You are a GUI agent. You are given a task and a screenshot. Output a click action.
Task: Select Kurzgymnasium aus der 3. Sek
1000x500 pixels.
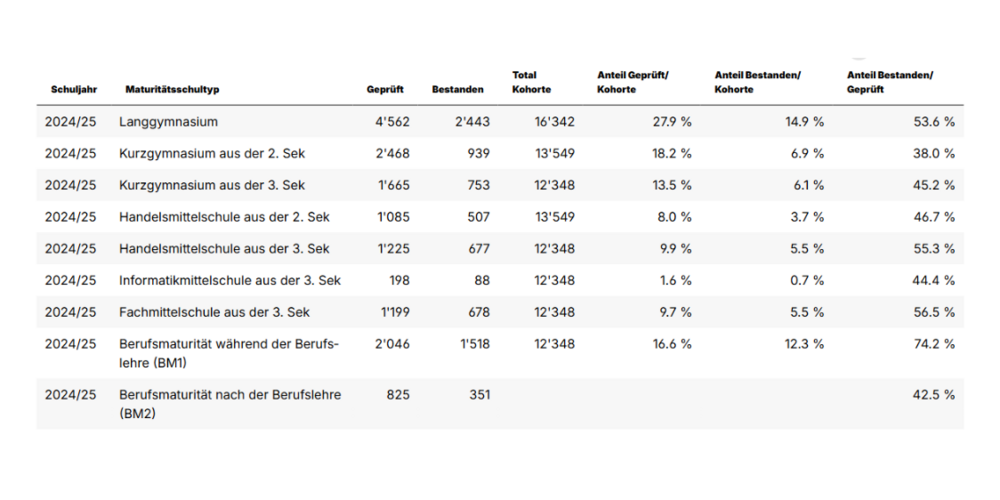[x=212, y=185]
